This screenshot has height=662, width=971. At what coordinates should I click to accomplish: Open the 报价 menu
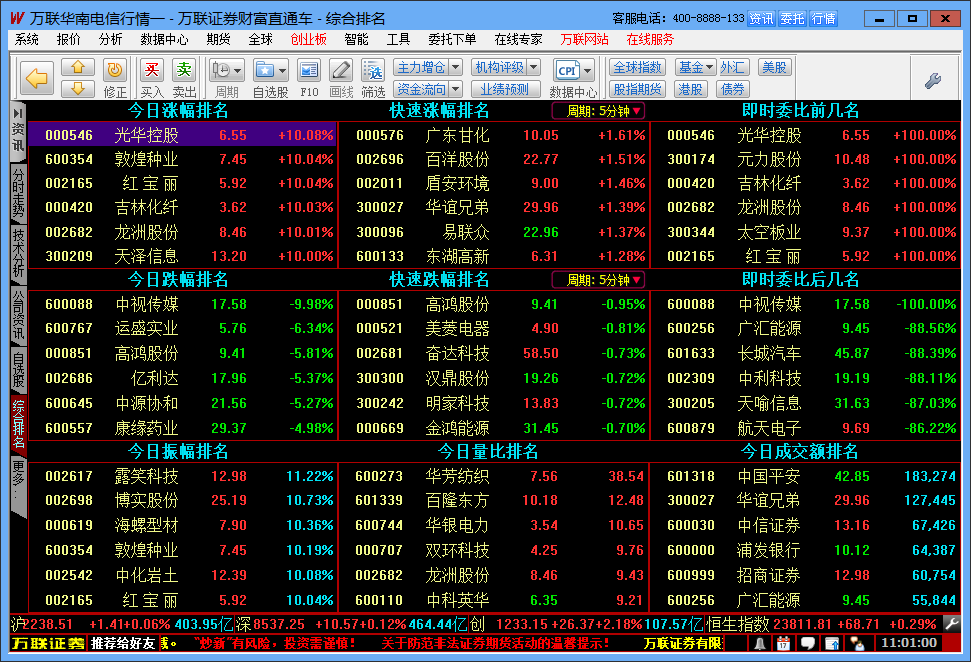(68, 40)
